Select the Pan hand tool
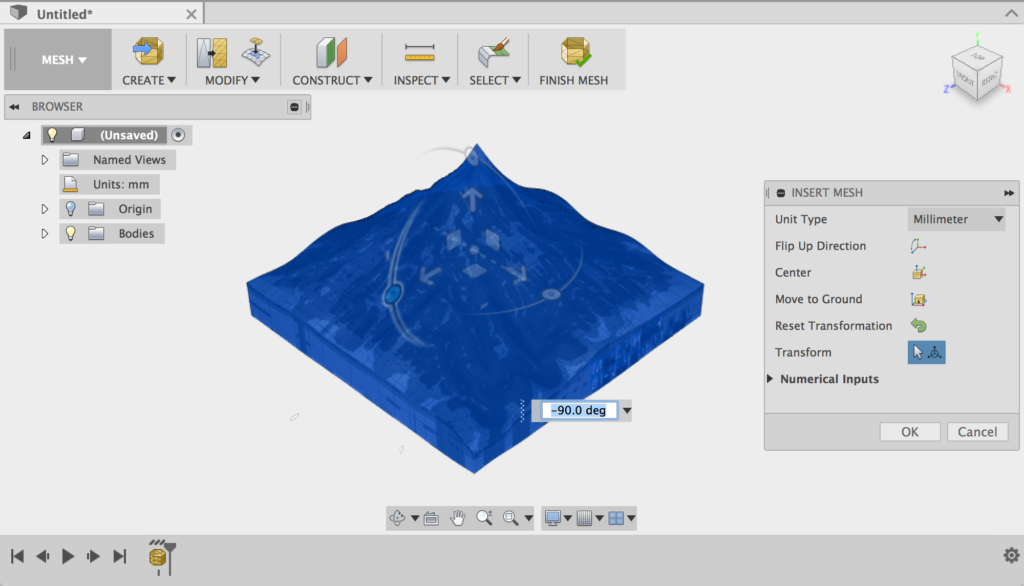 [x=458, y=518]
